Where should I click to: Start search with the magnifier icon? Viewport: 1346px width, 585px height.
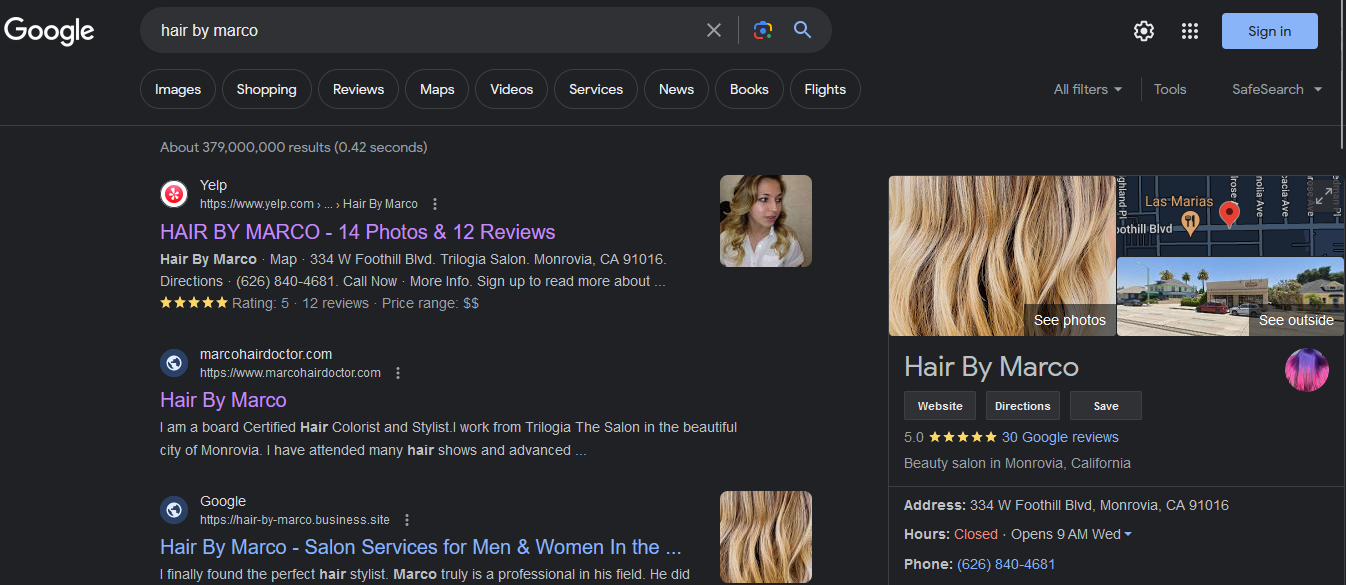801,30
